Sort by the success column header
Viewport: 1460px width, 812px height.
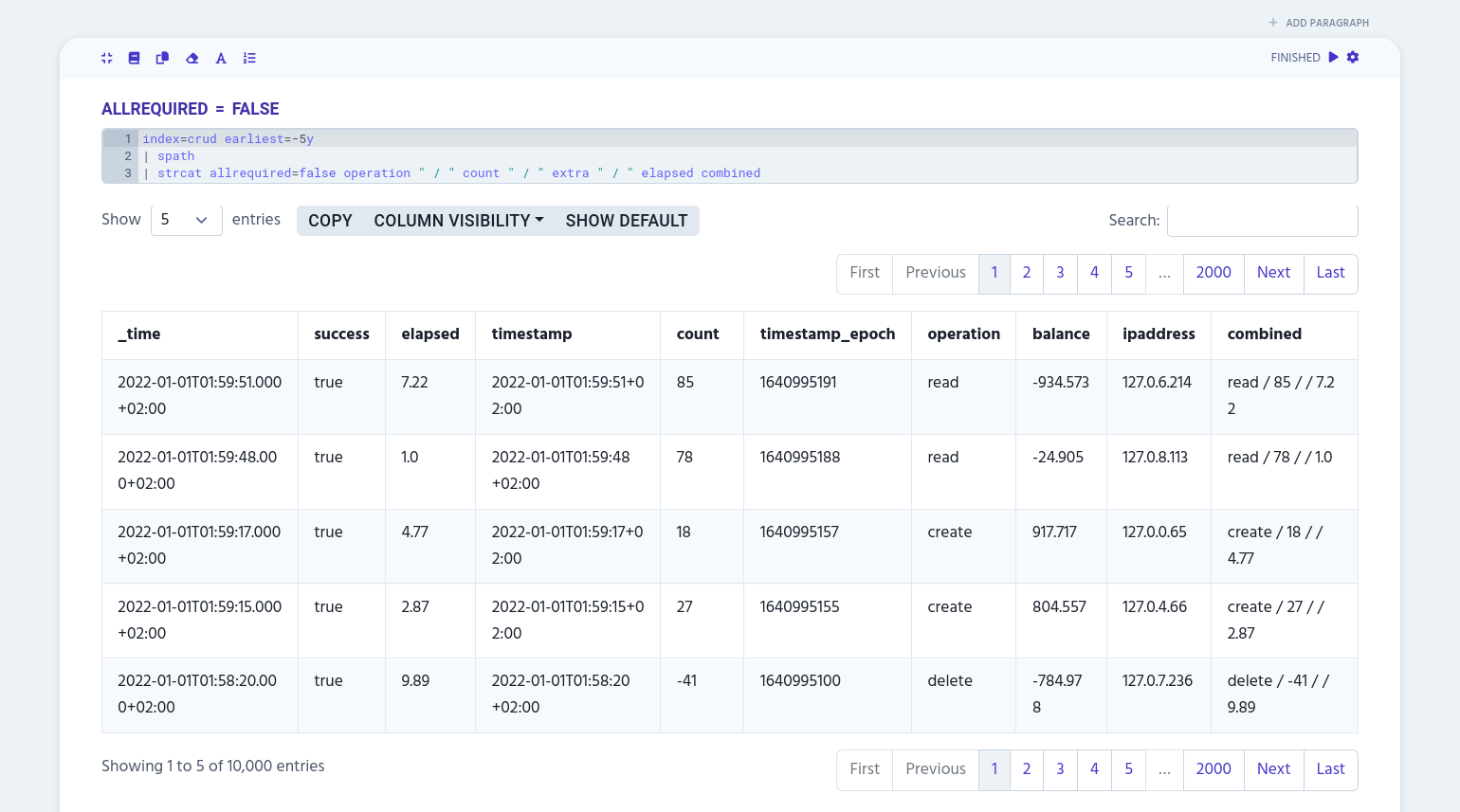click(342, 335)
